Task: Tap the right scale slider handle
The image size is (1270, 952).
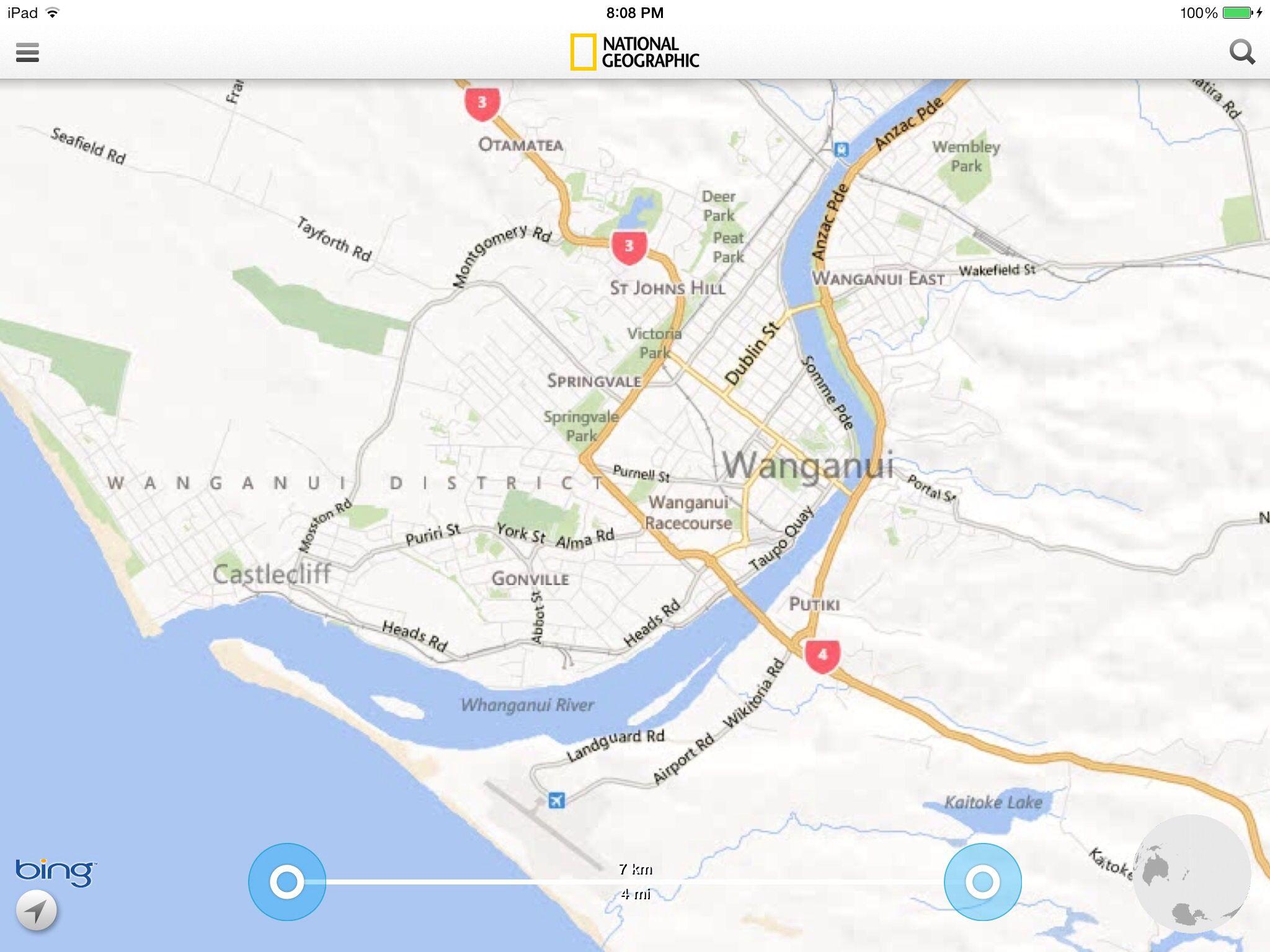Action: (x=982, y=881)
